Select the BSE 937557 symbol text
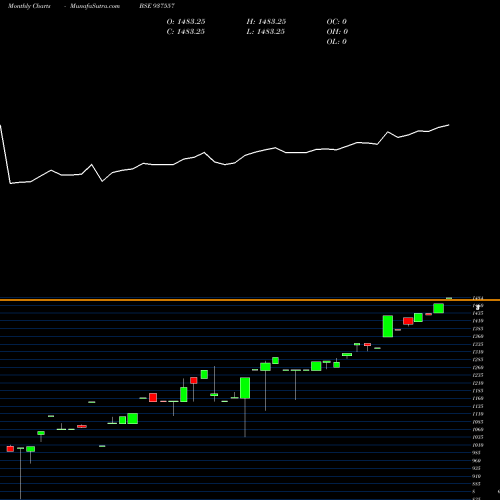500x500 pixels. [x=157, y=6]
